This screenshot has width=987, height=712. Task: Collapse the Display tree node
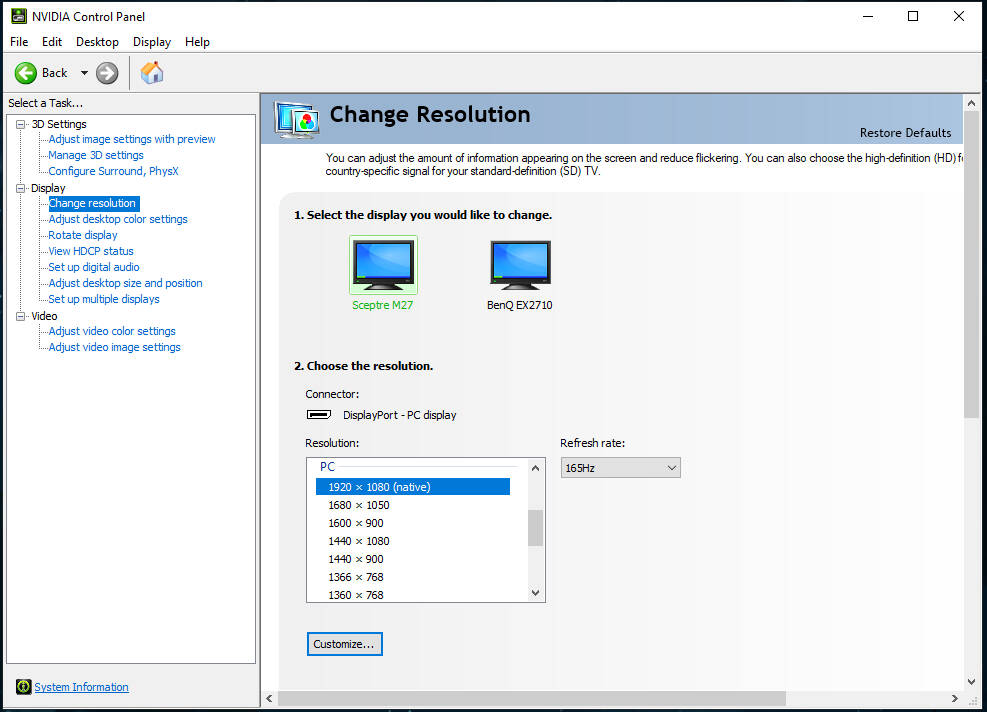21,188
